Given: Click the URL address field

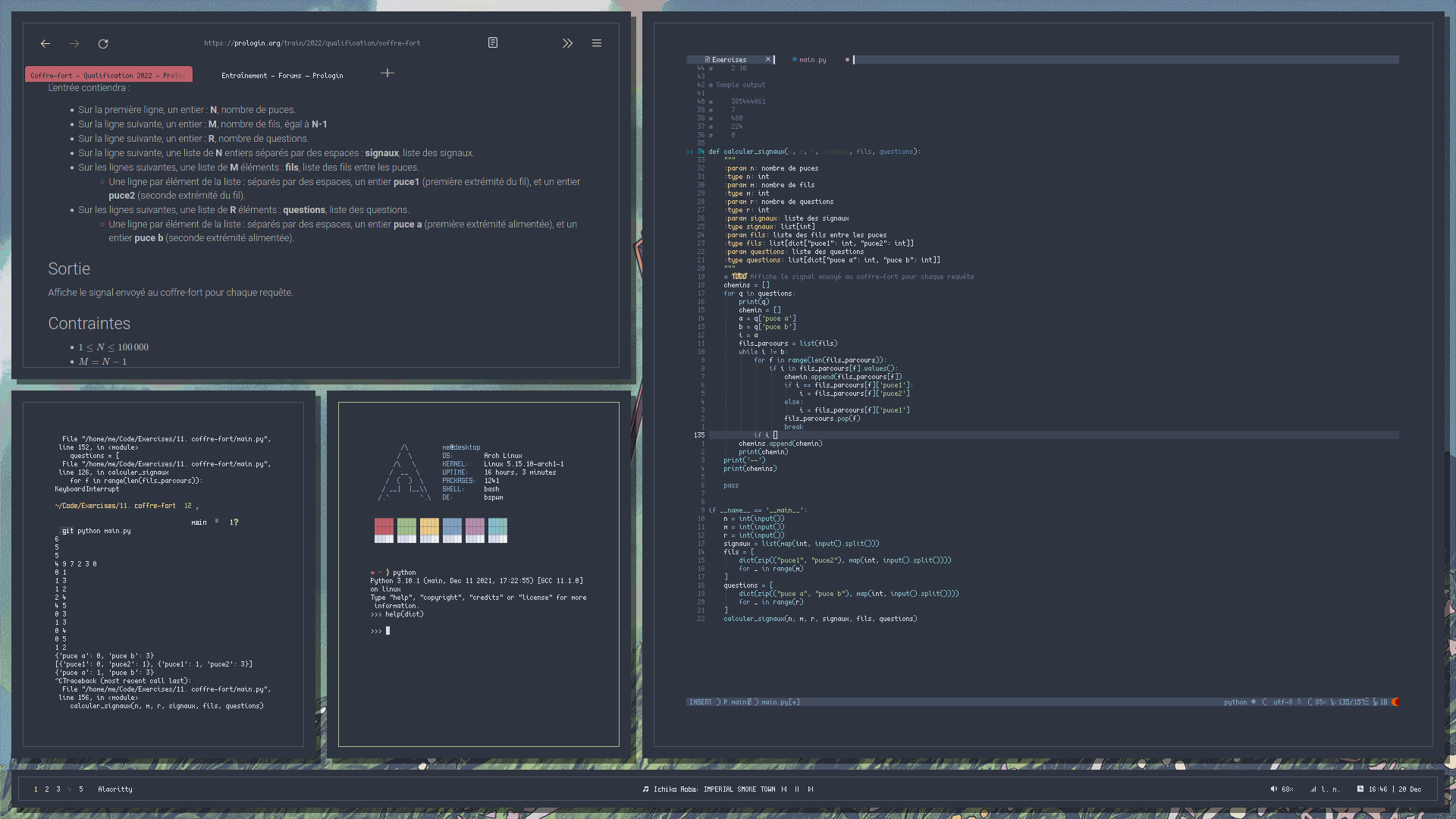Looking at the screenshot, I should click(x=312, y=43).
